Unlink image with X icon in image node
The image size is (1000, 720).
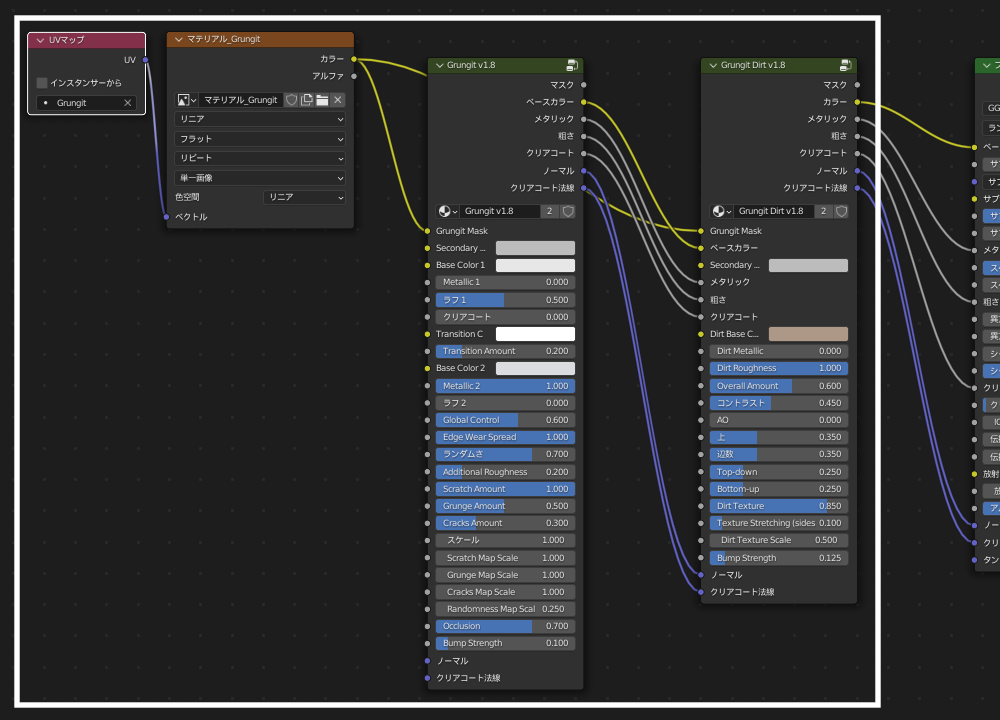point(338,100)
